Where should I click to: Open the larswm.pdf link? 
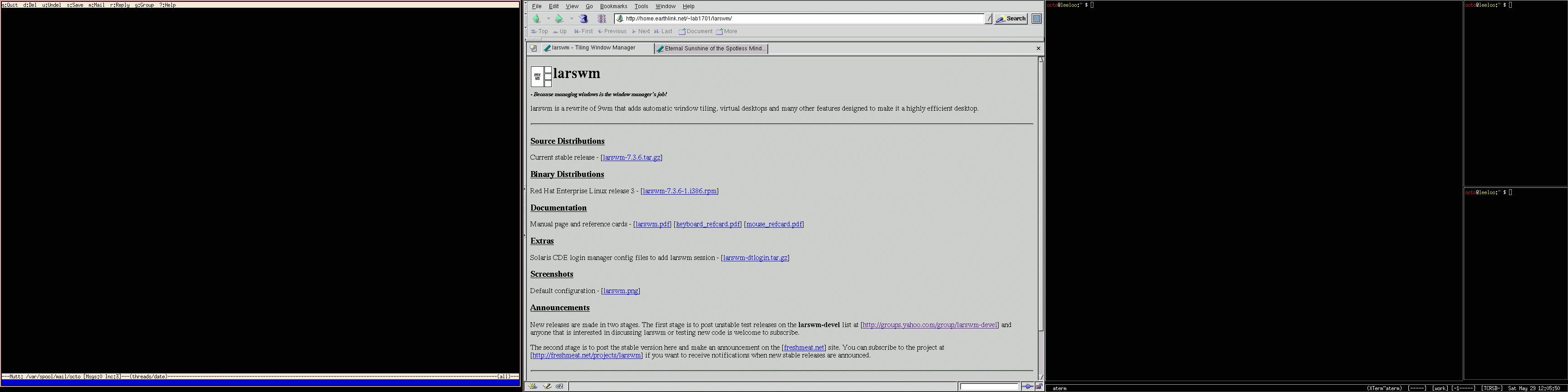click(x=652, y=225)
